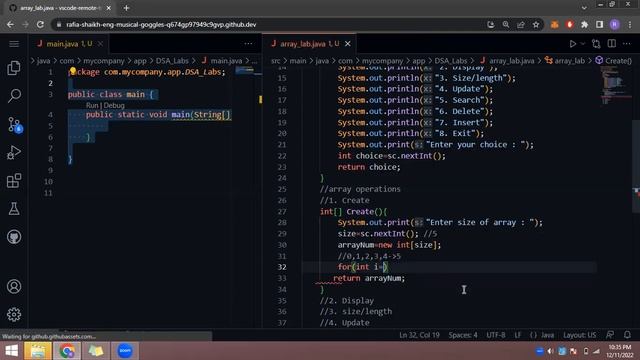Open changes compare icon in editor toolbar
The width and height of the screenshot is (640, 360).
596,44
